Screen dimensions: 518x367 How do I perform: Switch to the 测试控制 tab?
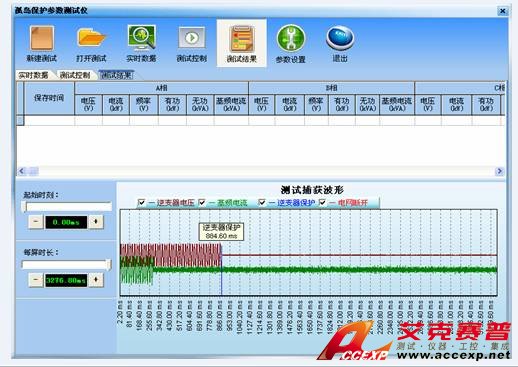75,75
